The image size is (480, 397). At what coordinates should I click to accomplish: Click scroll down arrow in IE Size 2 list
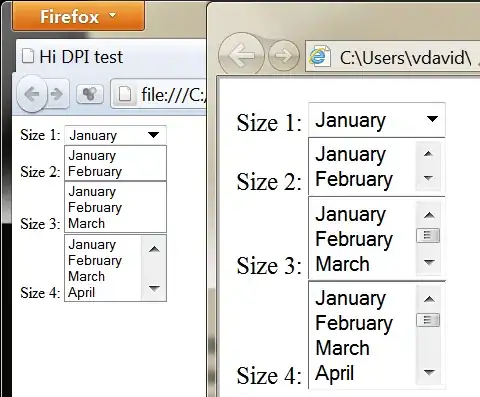428,178
